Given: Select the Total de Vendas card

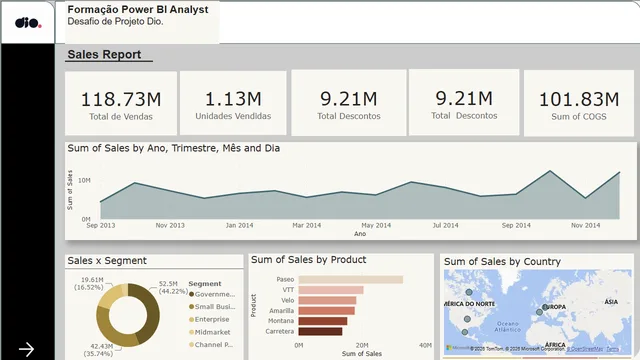Looking at the screenshot, I should pyautogui.click(x=121, y=103).
